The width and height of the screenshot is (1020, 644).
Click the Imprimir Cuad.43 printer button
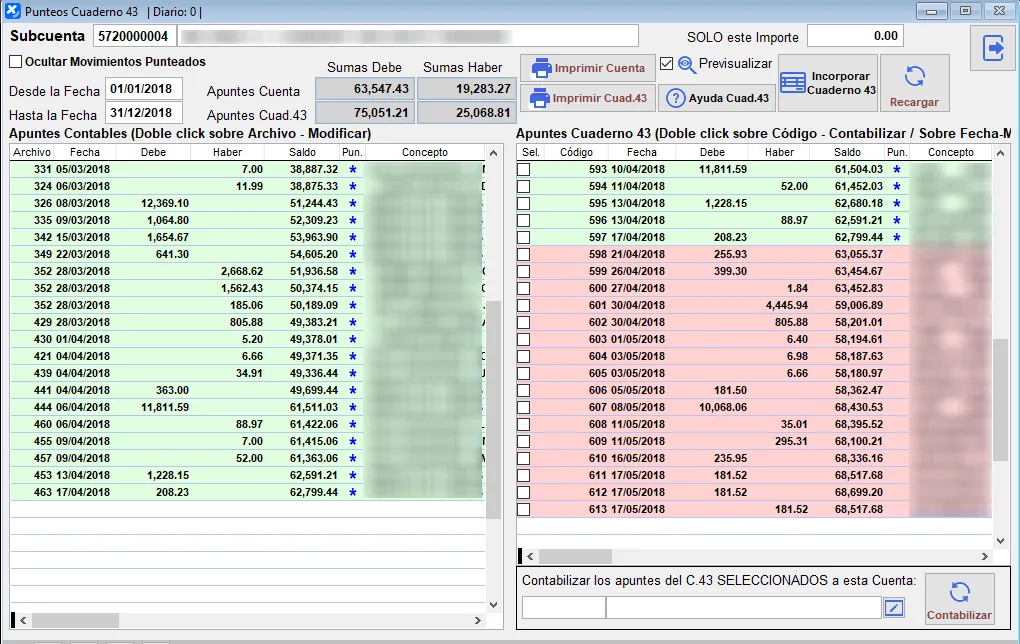click(588, 98)
